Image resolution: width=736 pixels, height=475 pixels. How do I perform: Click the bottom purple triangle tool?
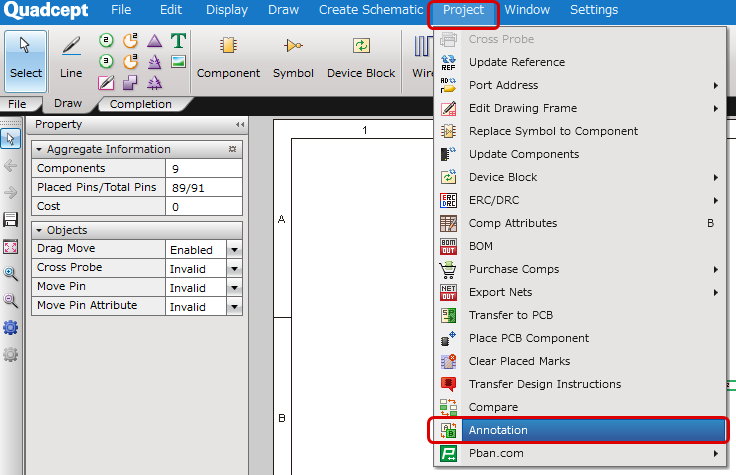[x=154, y=83]
